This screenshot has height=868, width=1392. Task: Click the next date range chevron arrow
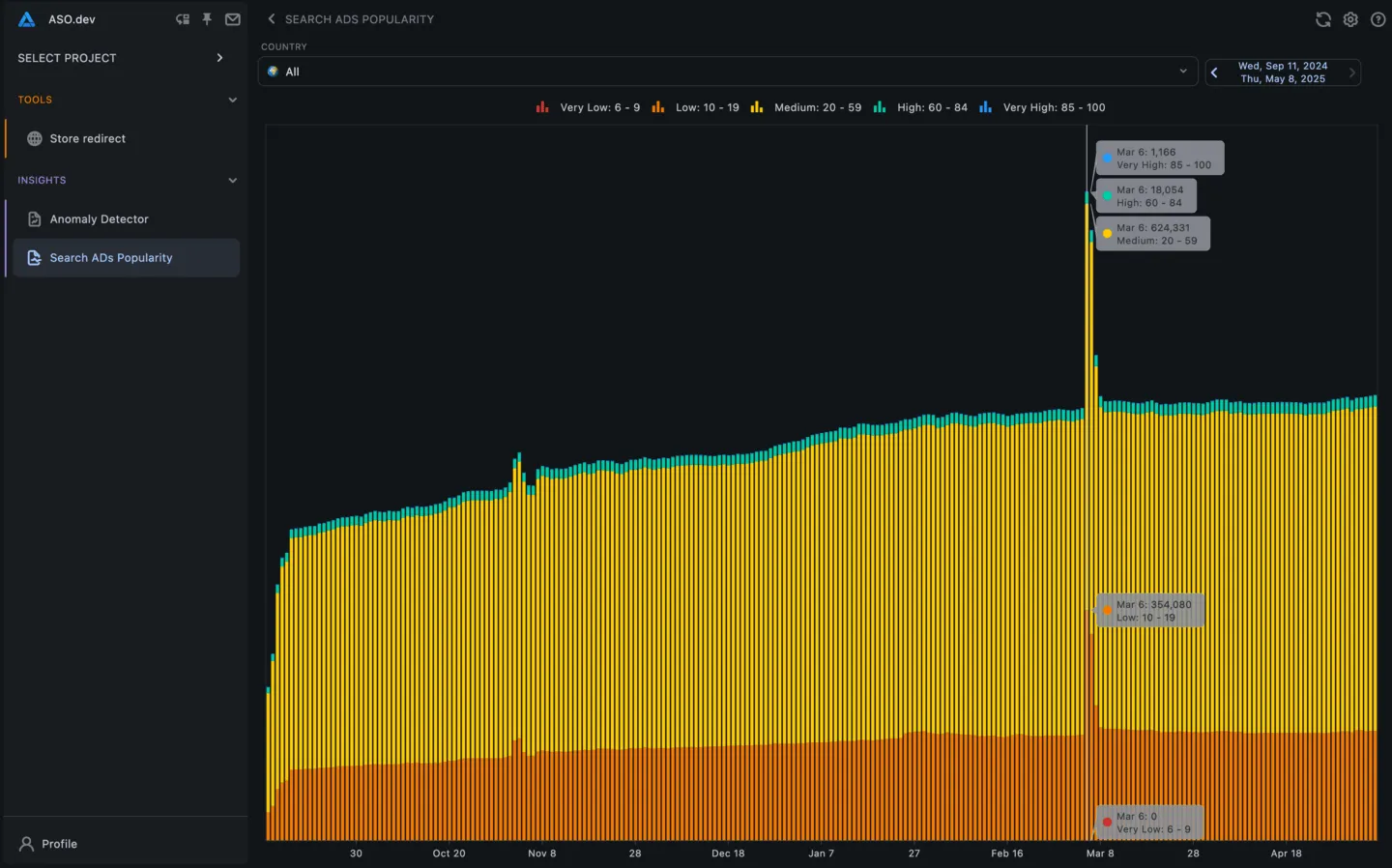click(x=1351, y=72)
